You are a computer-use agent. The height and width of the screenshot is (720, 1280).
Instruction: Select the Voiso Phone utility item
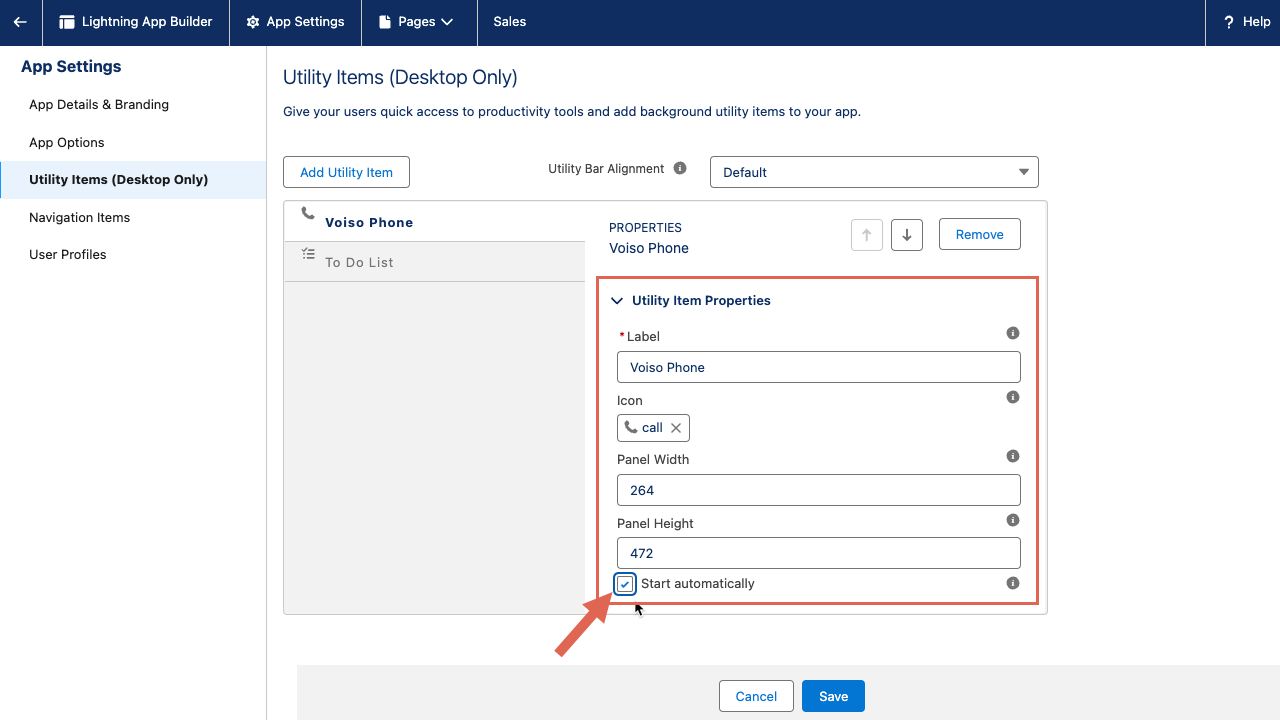click(x=435, y=222)
